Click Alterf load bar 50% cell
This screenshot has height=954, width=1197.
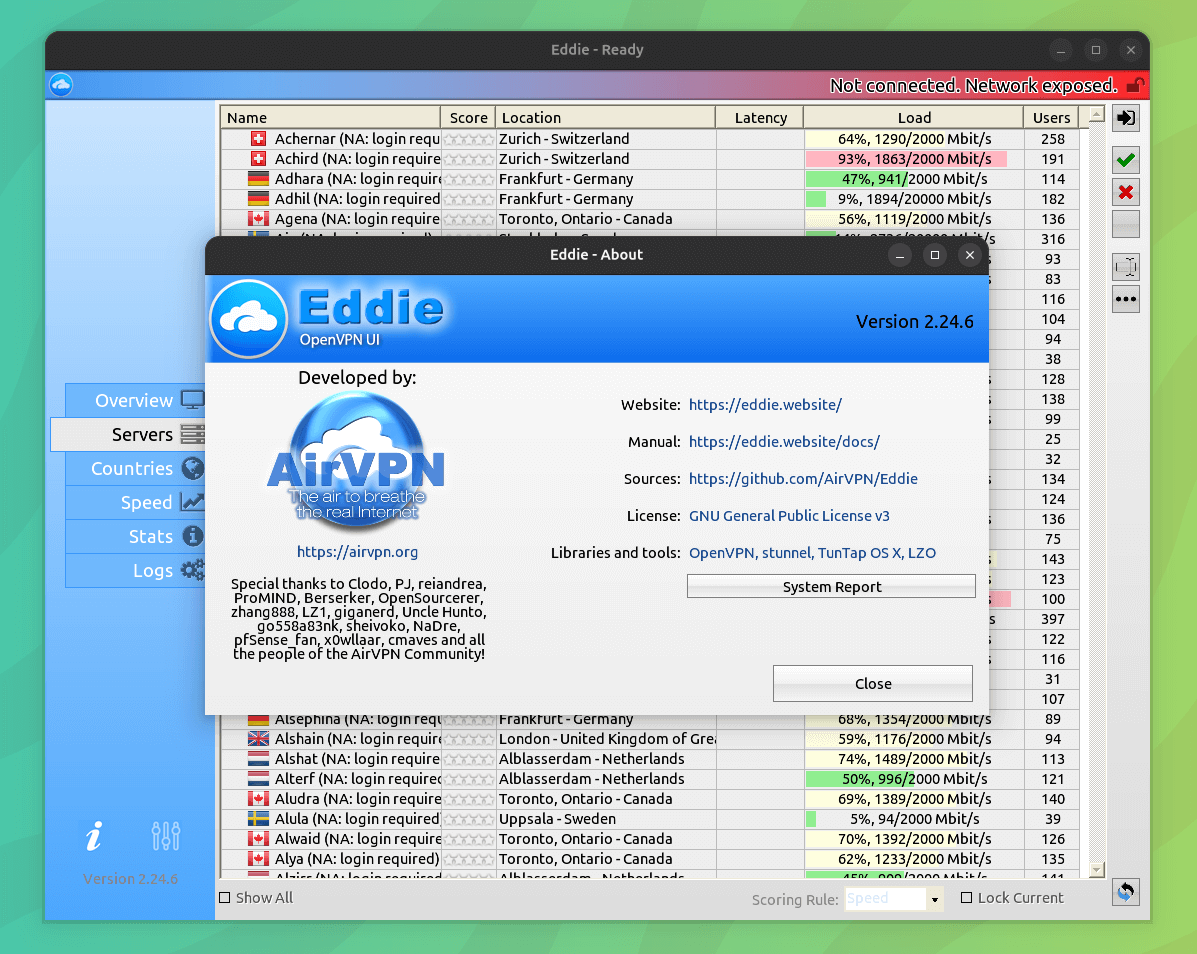[x=914, y=779]
